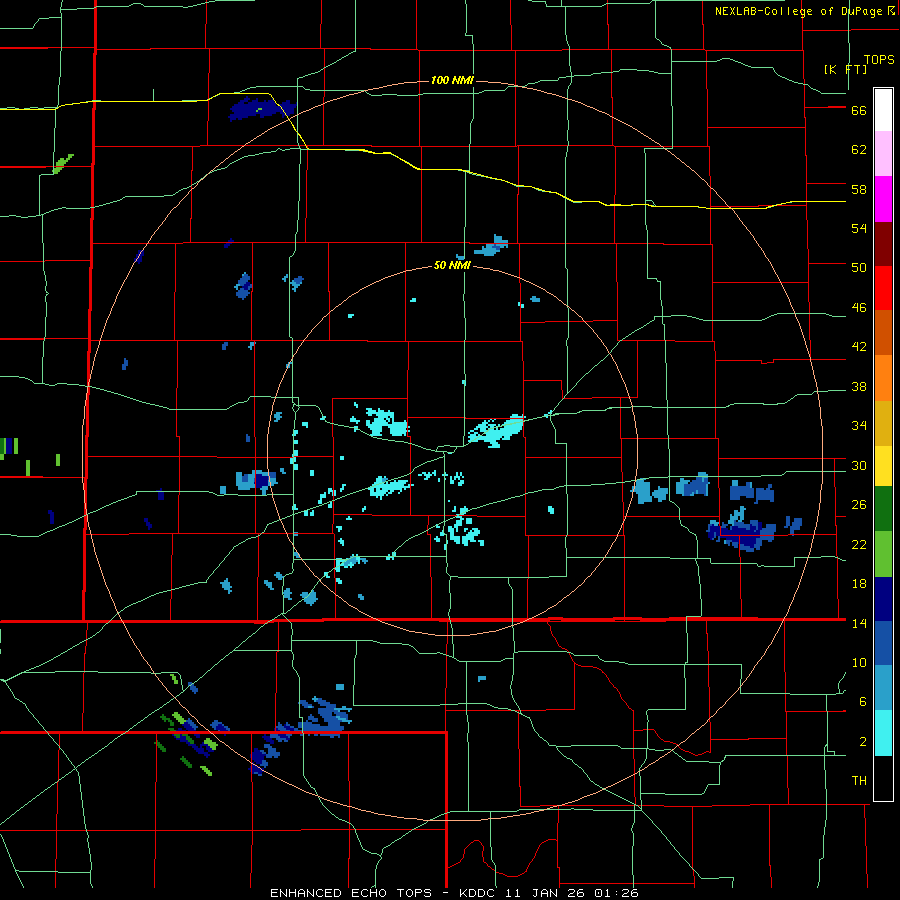The width and height of the screenshot is (900, 900).
Task: Select the 10 legend value
Action: tap(859, 662)
